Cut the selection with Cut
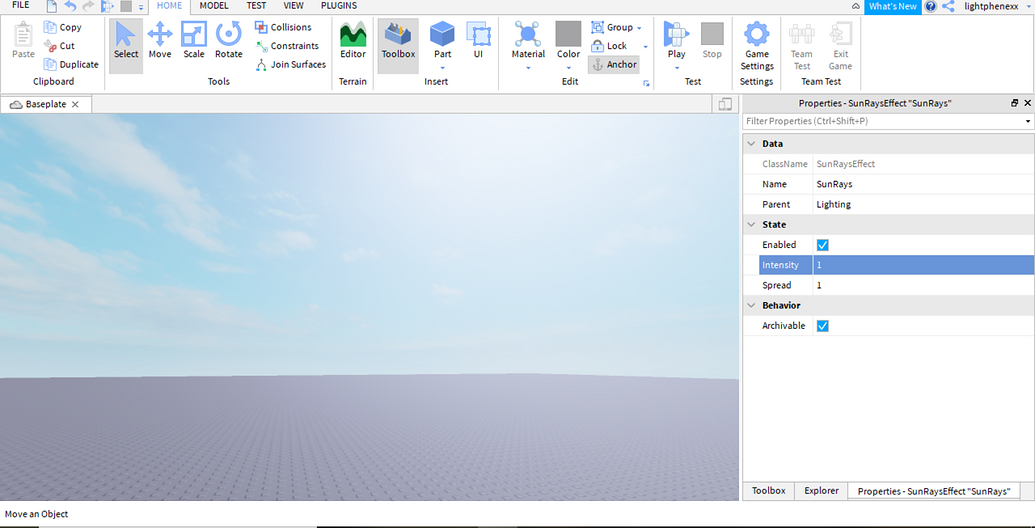Image resolution: width=1035 pixels, height=528 pixels. click(x=59, y=46)
